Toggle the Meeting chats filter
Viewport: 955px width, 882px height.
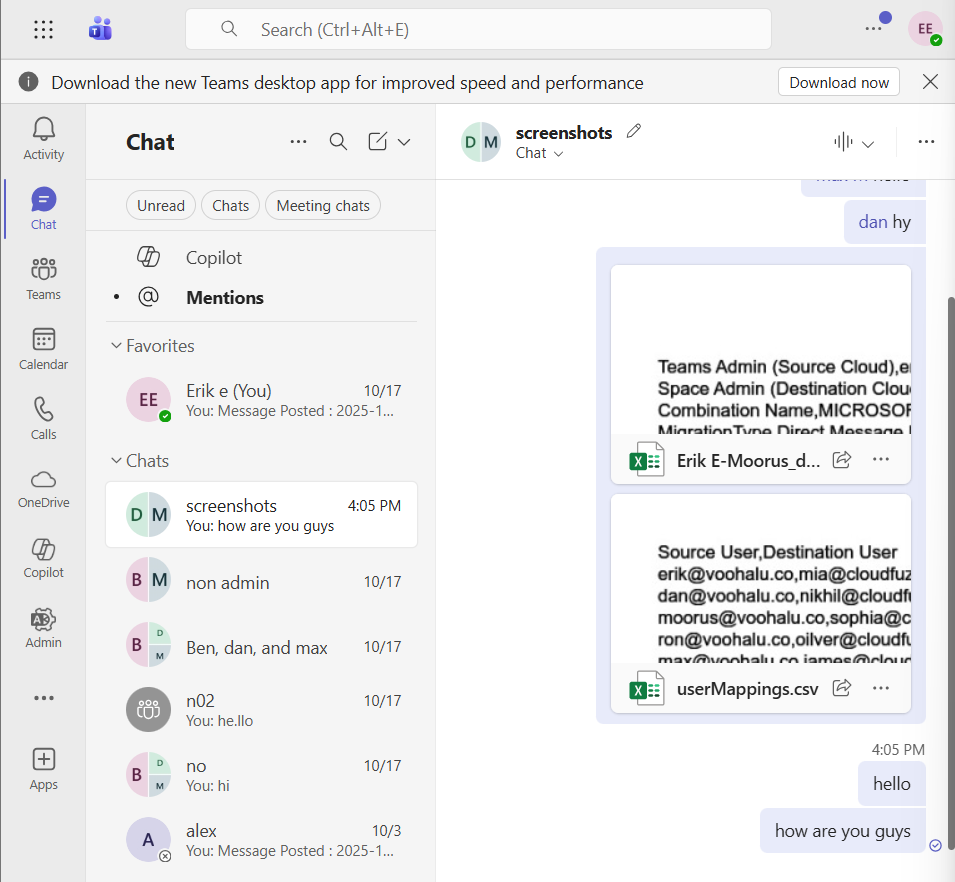click(x=322, y=205)
